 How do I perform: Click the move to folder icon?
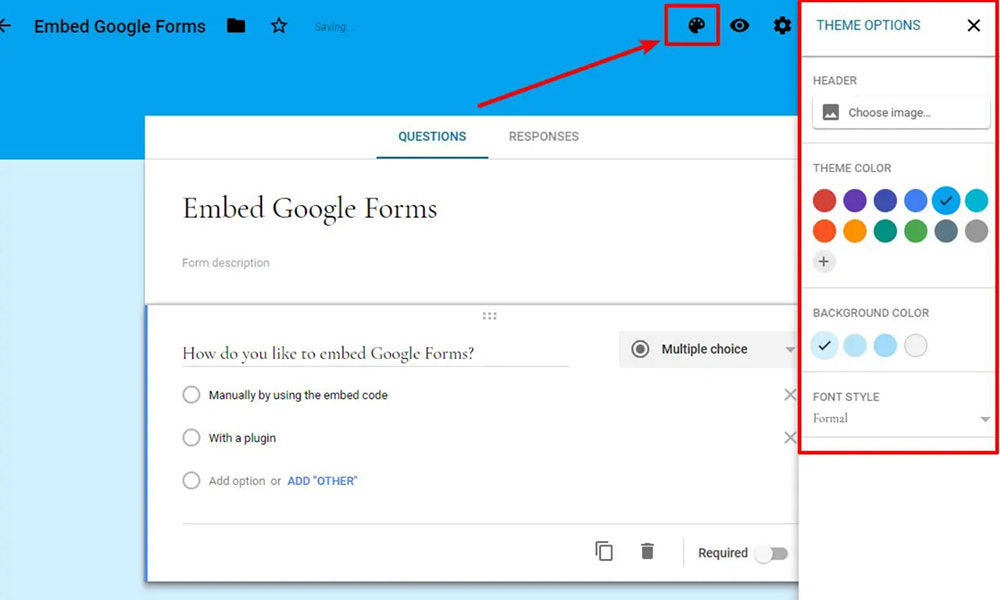[236, 26]
